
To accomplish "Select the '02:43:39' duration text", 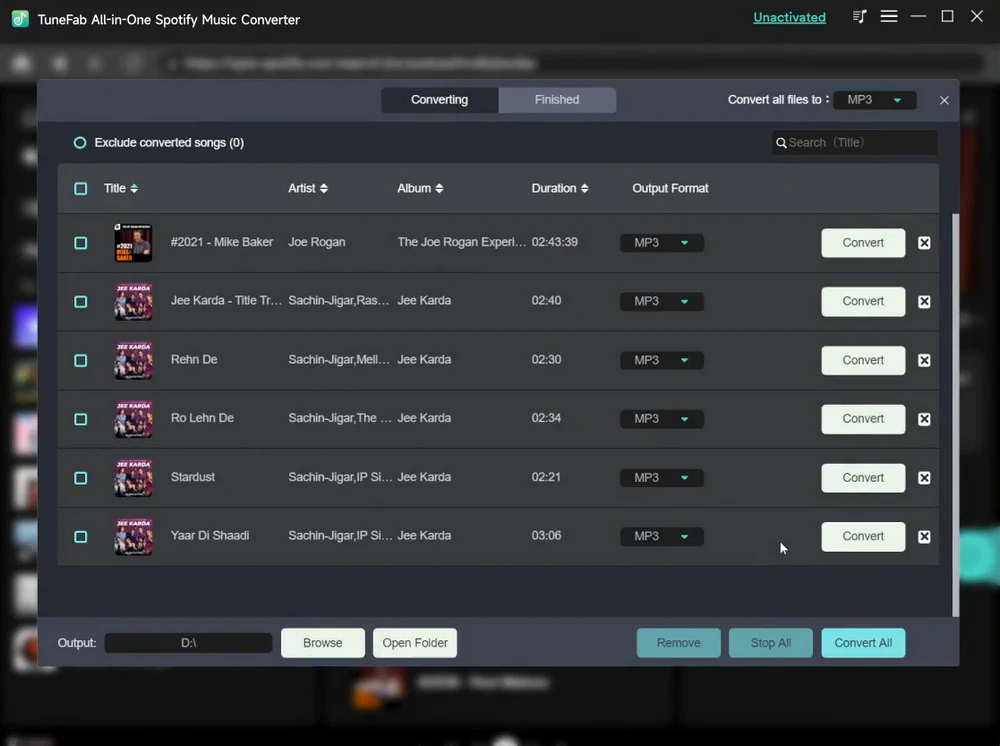I will [554, 242].
